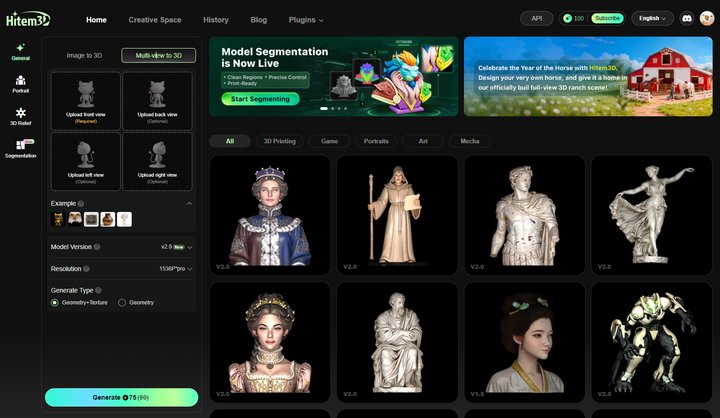Upload right view image slot
The width and height of the screenshot is (720, 418).
[x=158, y=162]
